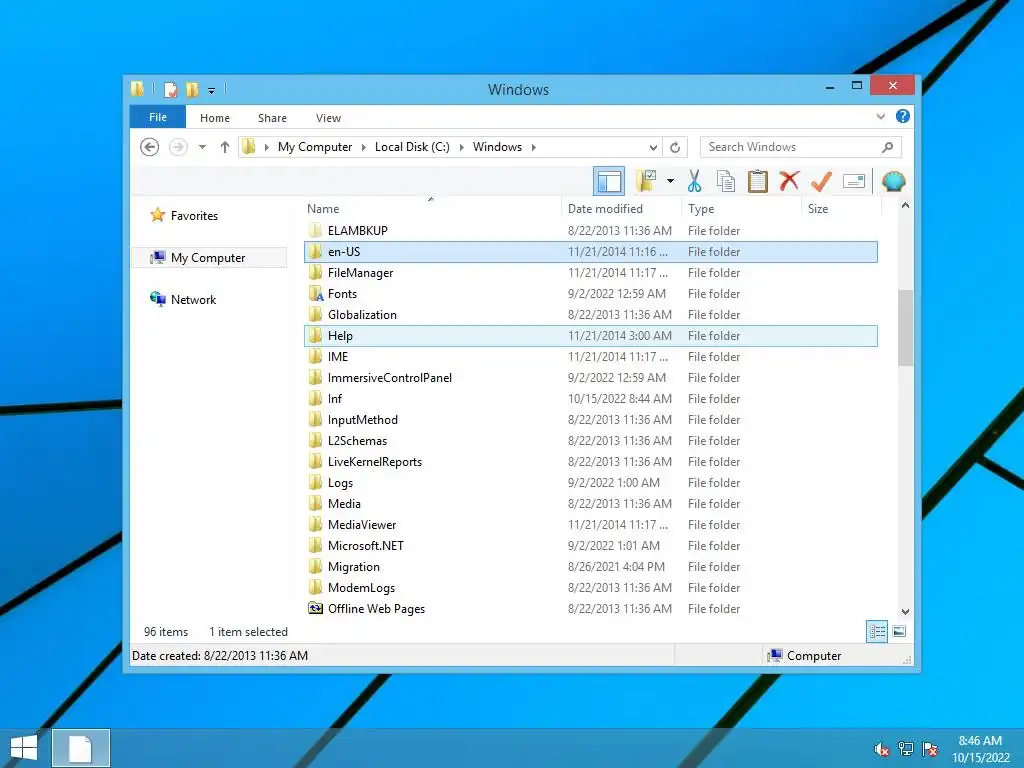The image size is (1024, 768).
Task: Click the quick access New Folder icon
Action: pyautogui.click(x=192, y=89)
